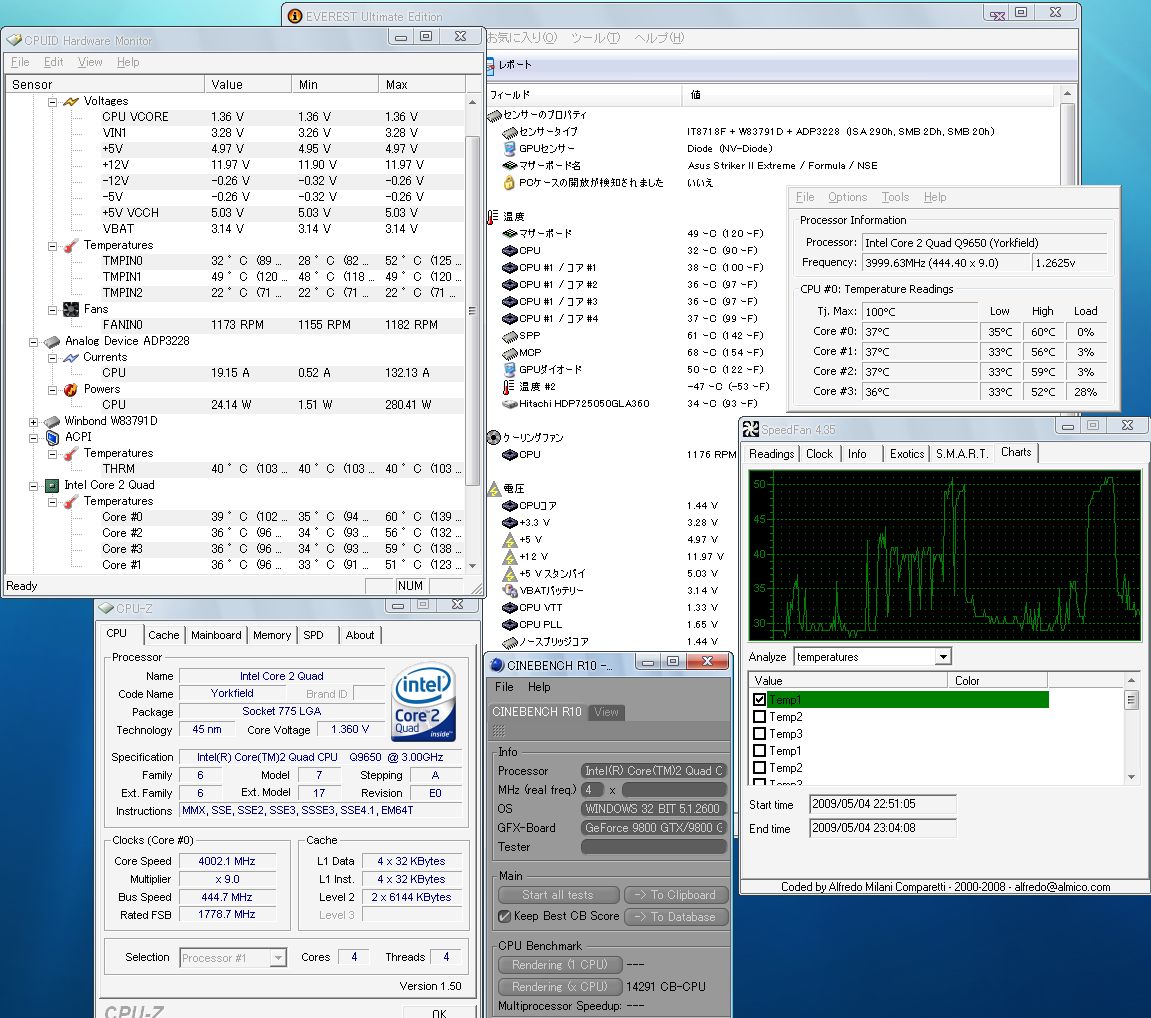Click the Intel Core 2 Quad chip icon
The height and width of the screenshot is (1018, 1151).
click(52, 485)
